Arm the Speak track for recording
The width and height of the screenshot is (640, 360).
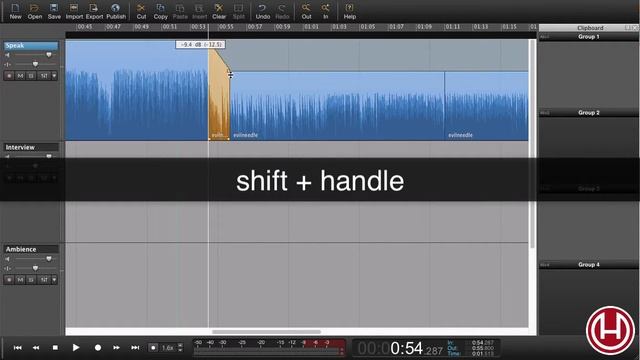click(9, 76)
